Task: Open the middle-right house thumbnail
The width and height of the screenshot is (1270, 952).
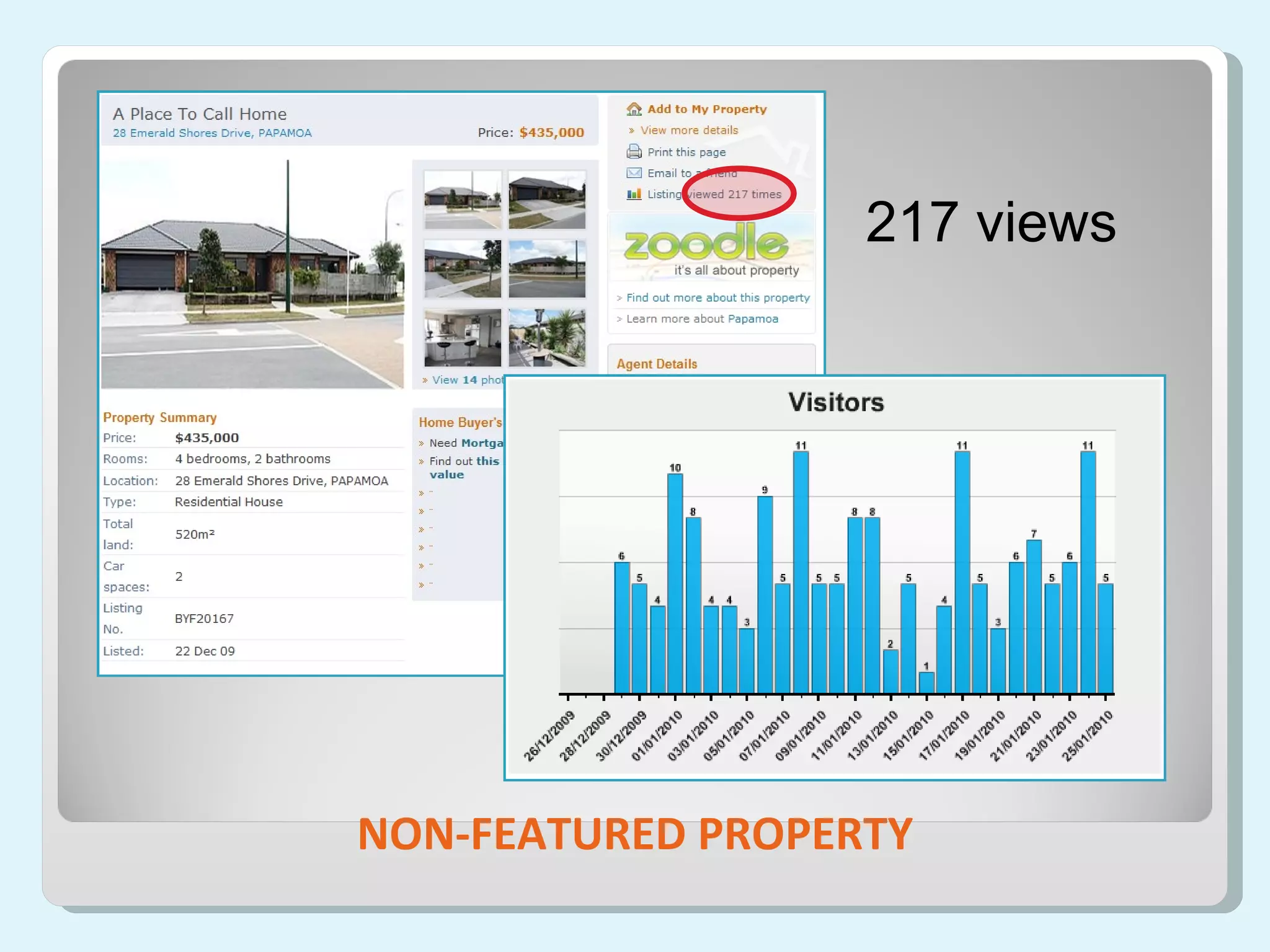Action: [x=547, y=269]
